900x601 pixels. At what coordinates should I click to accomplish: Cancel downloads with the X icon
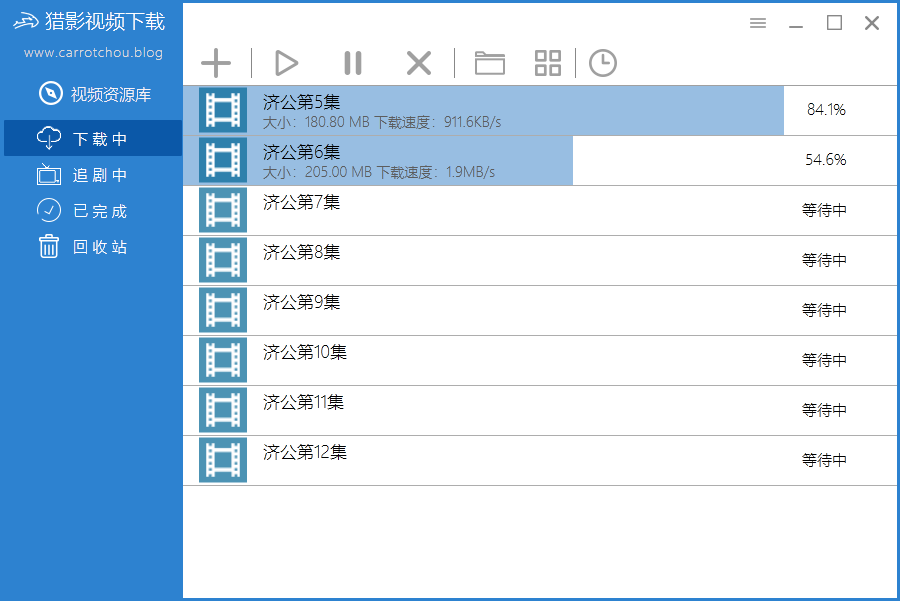pos(418,62)
